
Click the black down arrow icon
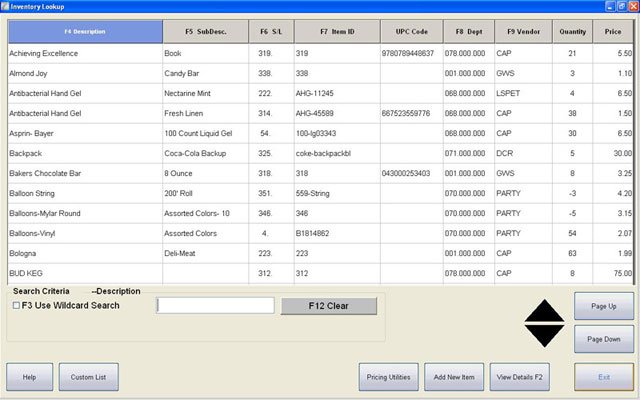[x=545, y=335]
